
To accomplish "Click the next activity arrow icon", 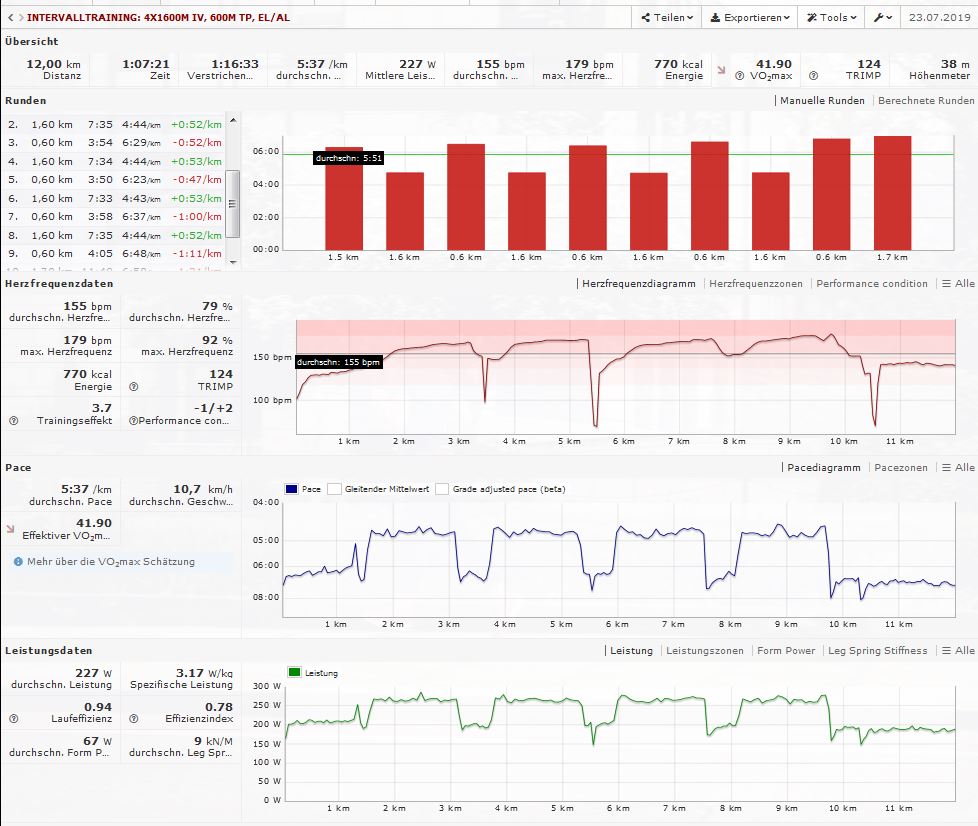I will tap(19, 18).
